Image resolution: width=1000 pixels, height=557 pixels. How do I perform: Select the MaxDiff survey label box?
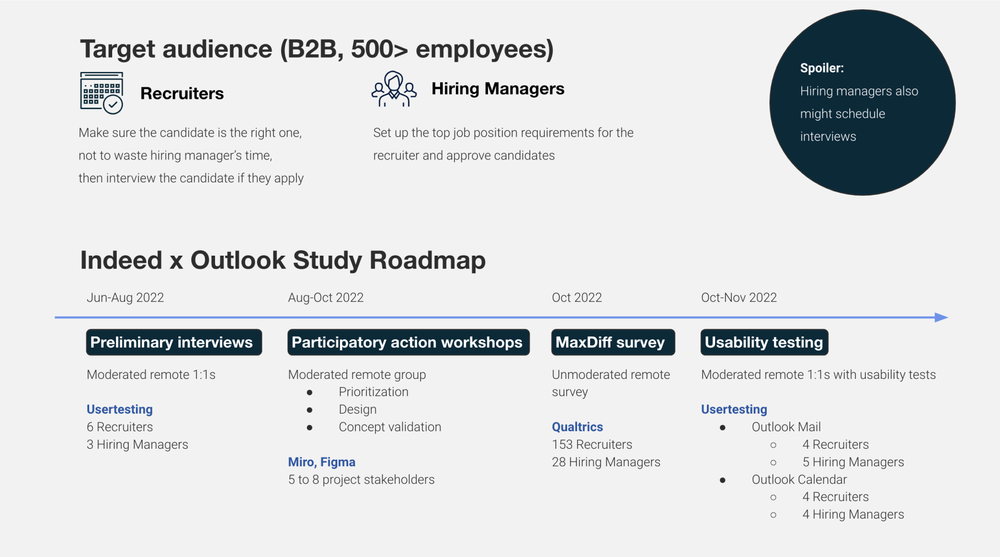(613, 342)
